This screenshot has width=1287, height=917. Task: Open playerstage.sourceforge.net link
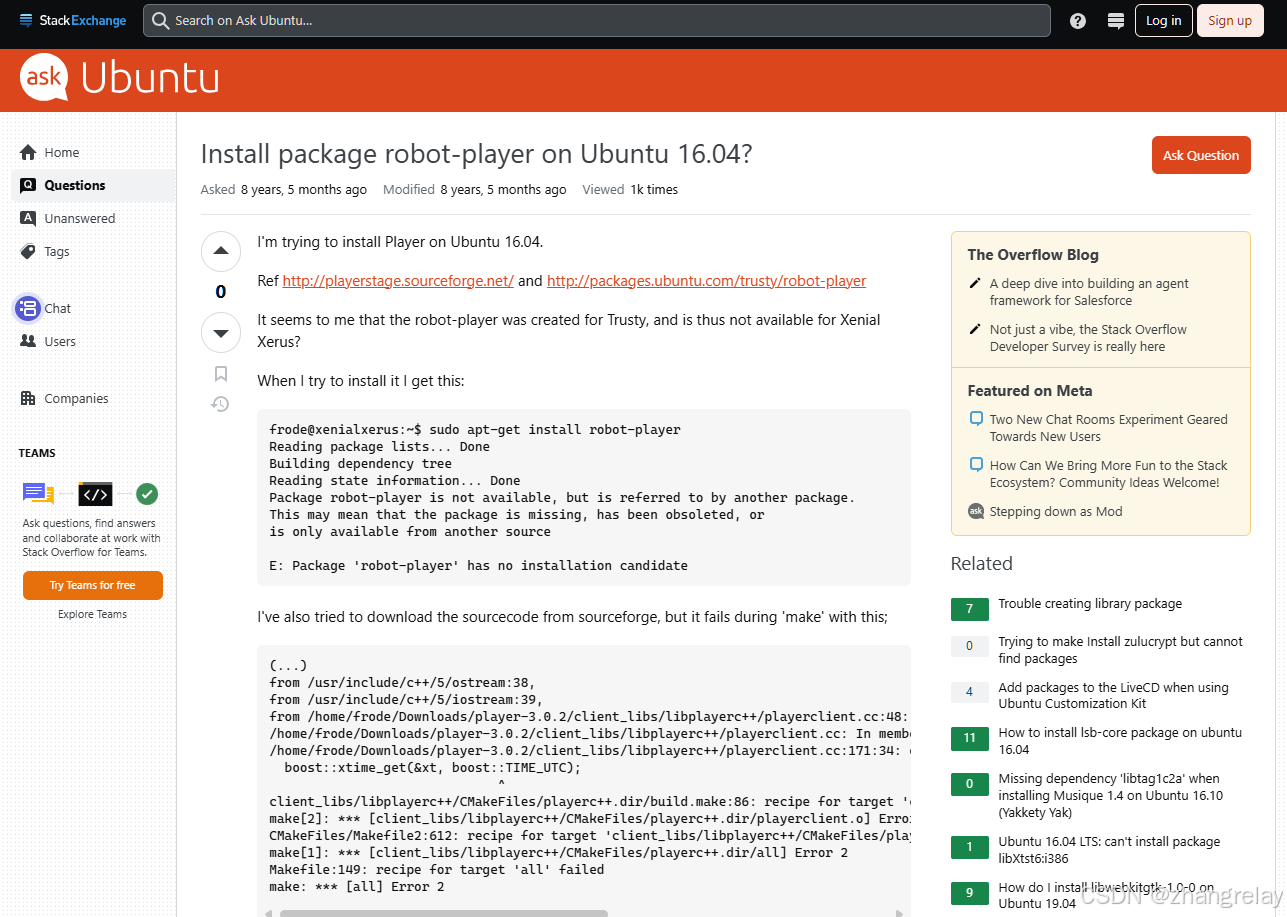click(x=398, y=281)
